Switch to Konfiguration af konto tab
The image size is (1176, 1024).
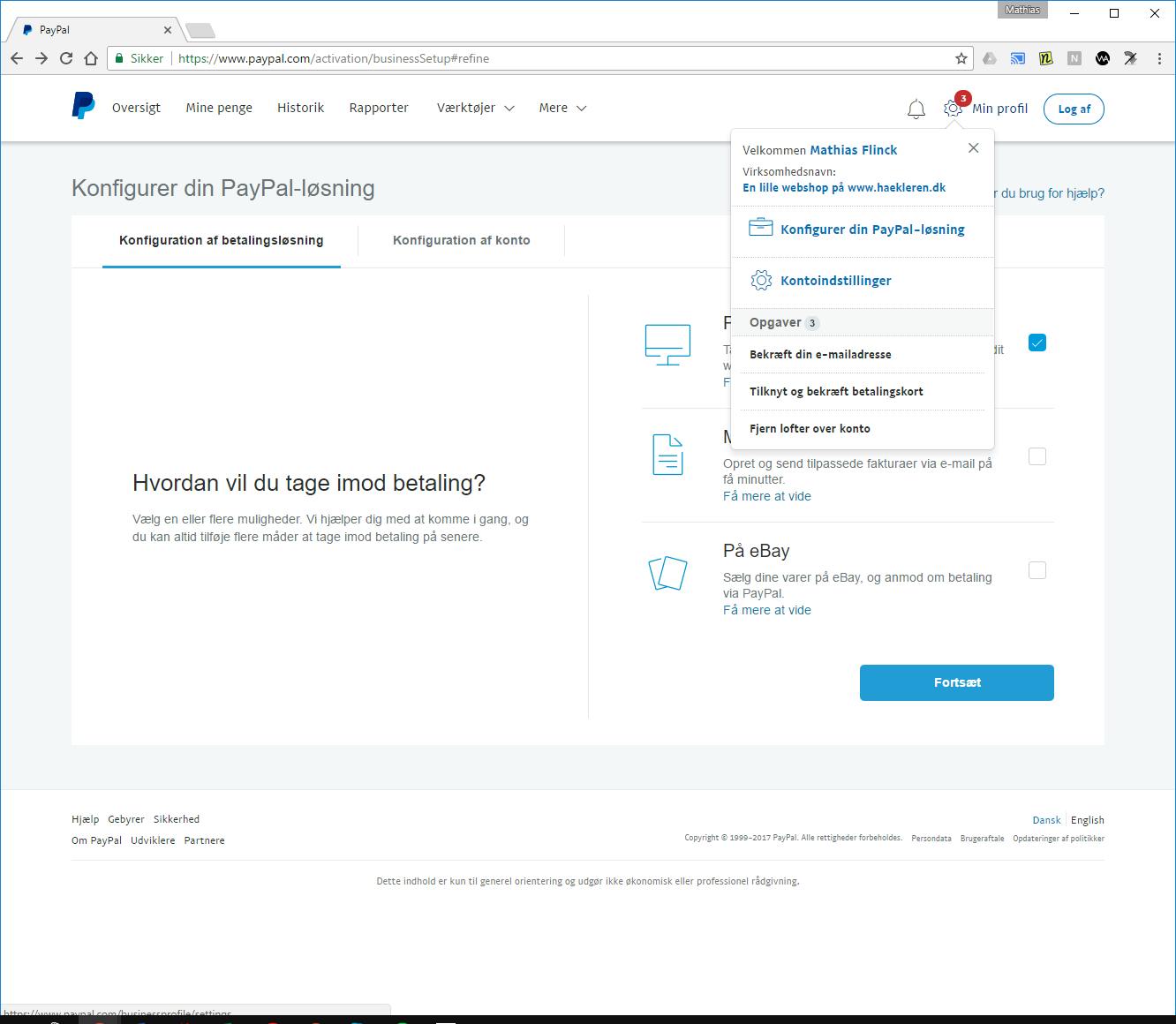point(461,240)
